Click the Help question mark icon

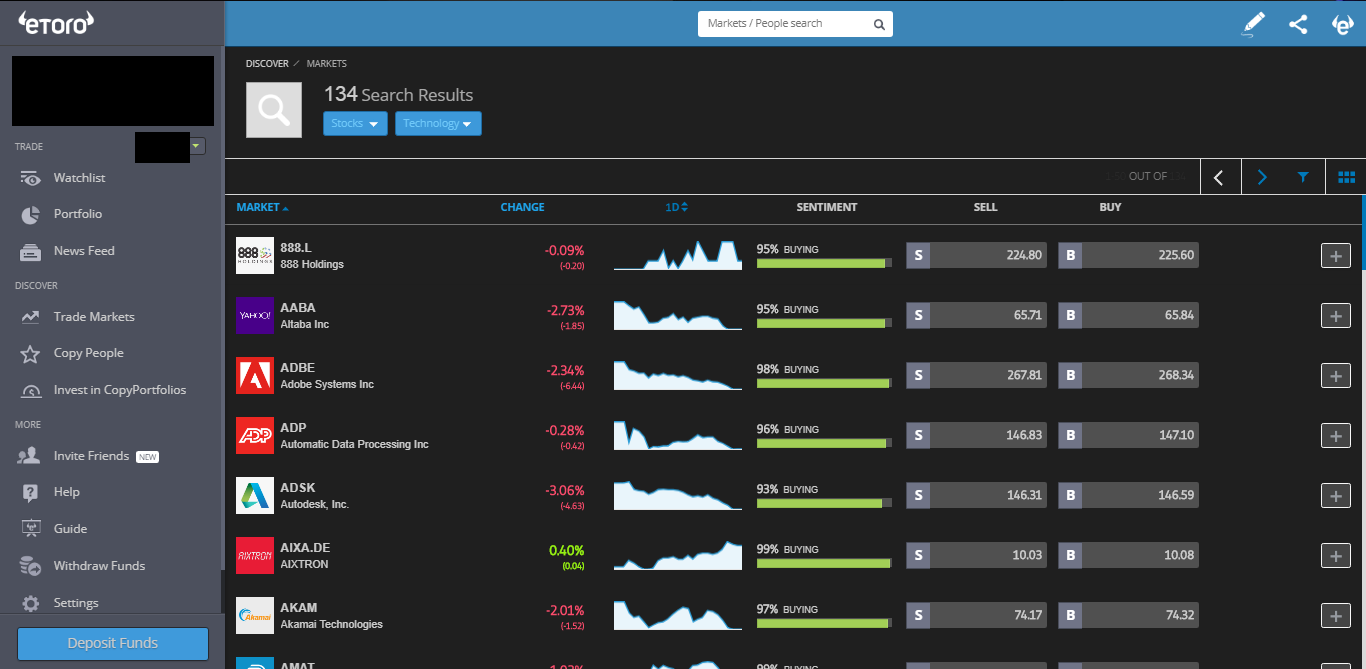tap(31, 492)
